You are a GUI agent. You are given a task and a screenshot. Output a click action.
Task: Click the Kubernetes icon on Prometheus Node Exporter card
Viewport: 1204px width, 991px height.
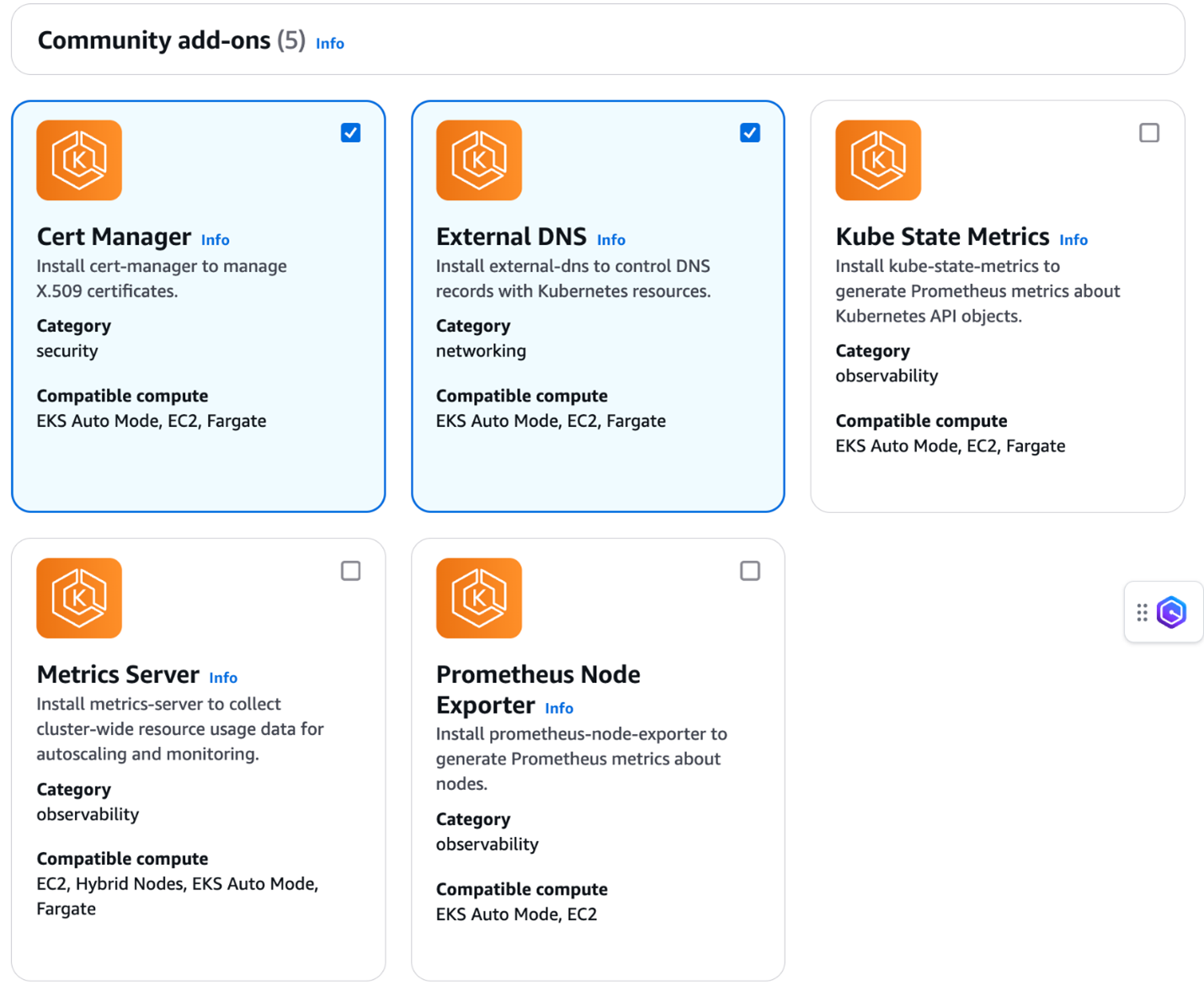pos(478,598)
